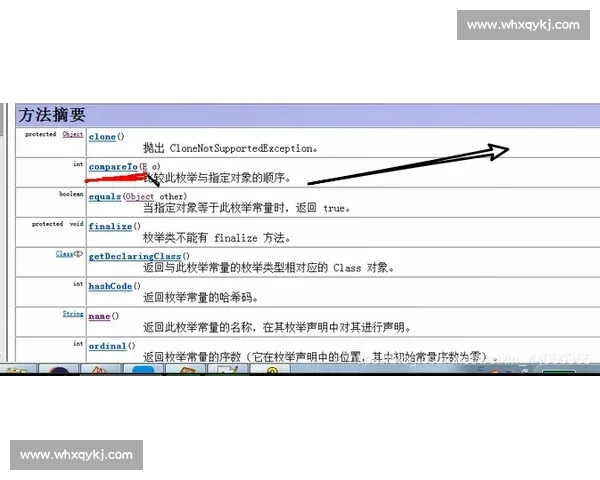Open the equals method link
This screenshot has height=480, width=600.
[x=105, y=196]
